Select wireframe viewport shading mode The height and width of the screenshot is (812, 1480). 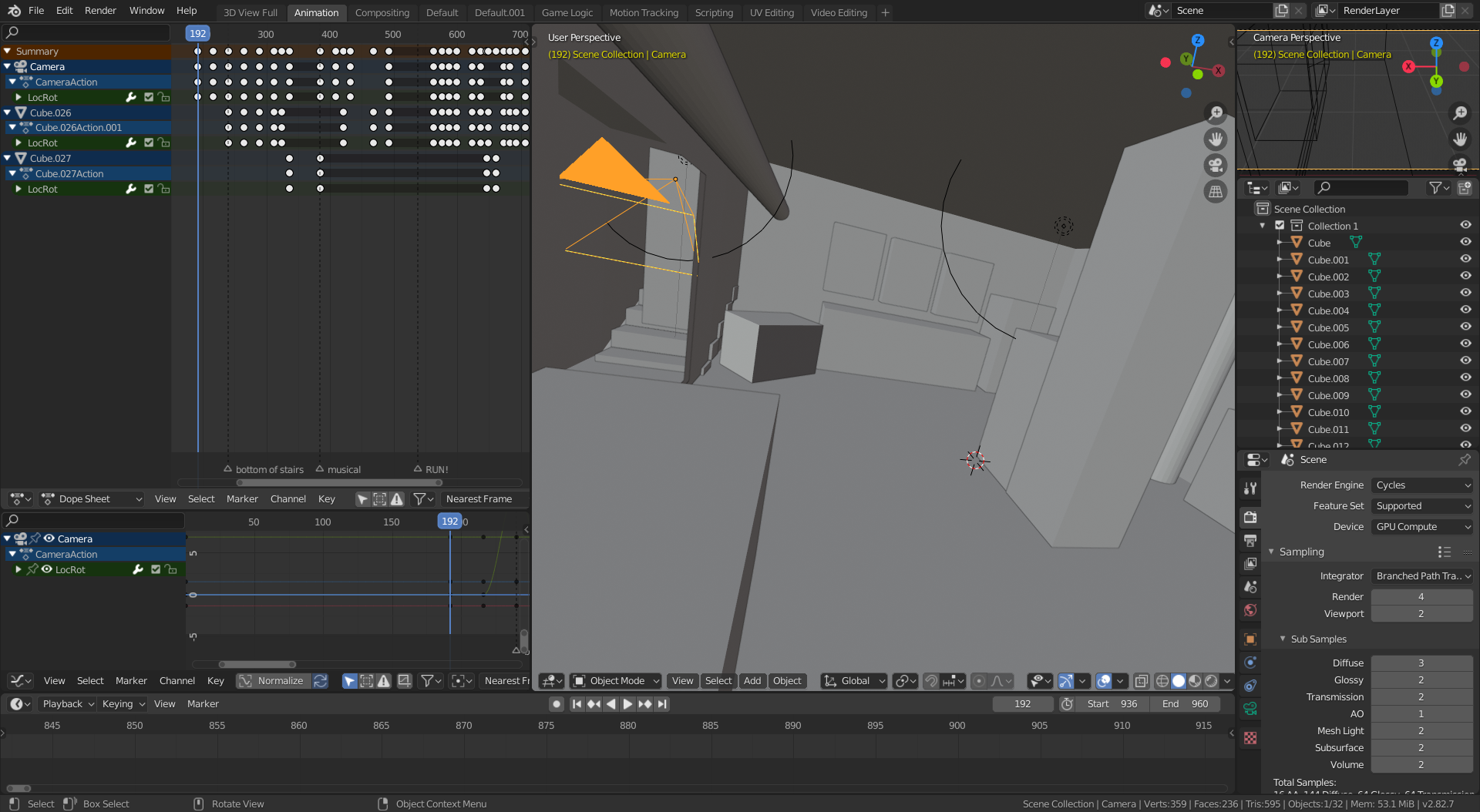point(1162,681)
